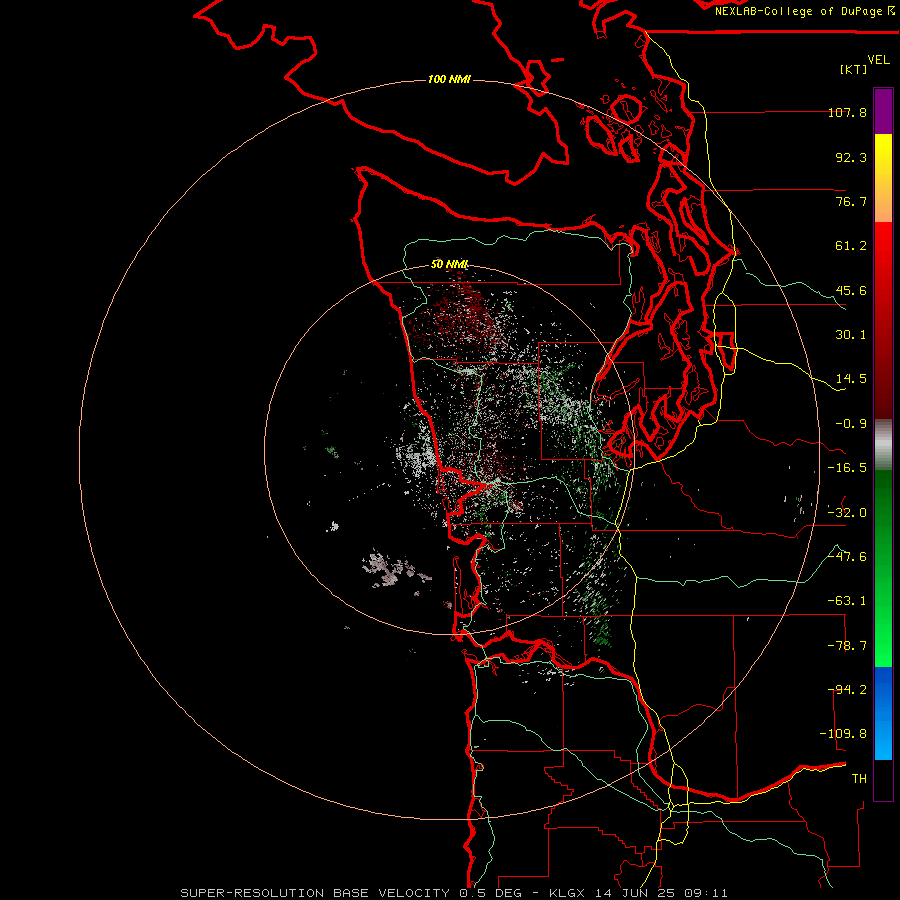
Task: Click the gray segment of the color bar
Action: pos(883,445)
